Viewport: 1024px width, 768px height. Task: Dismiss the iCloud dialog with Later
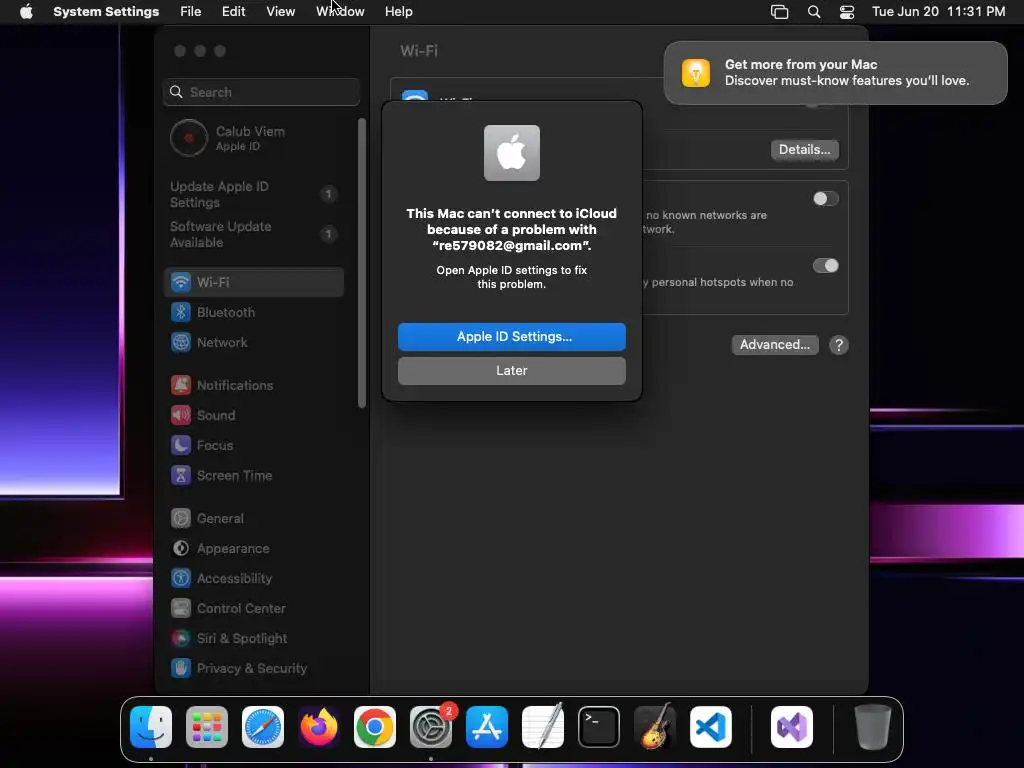[511, 370]
